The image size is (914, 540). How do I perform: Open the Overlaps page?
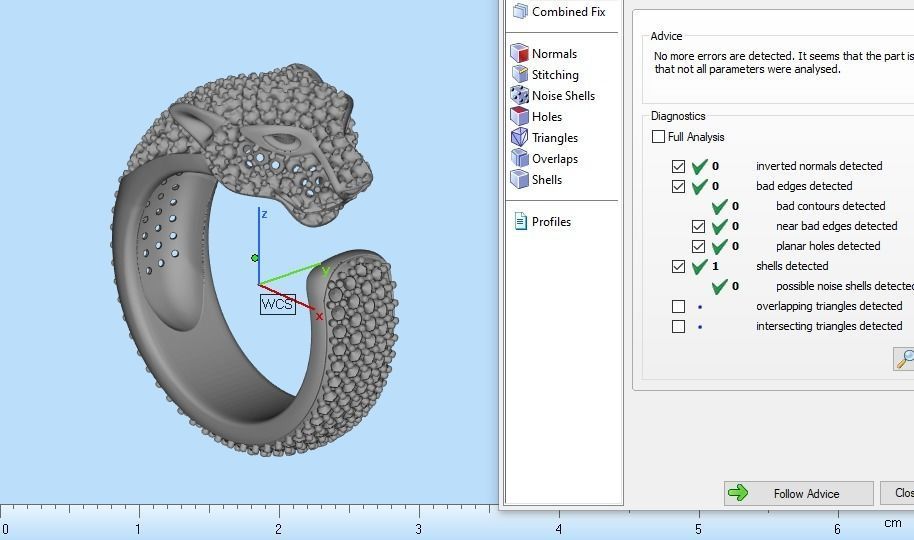pos(555,159)
